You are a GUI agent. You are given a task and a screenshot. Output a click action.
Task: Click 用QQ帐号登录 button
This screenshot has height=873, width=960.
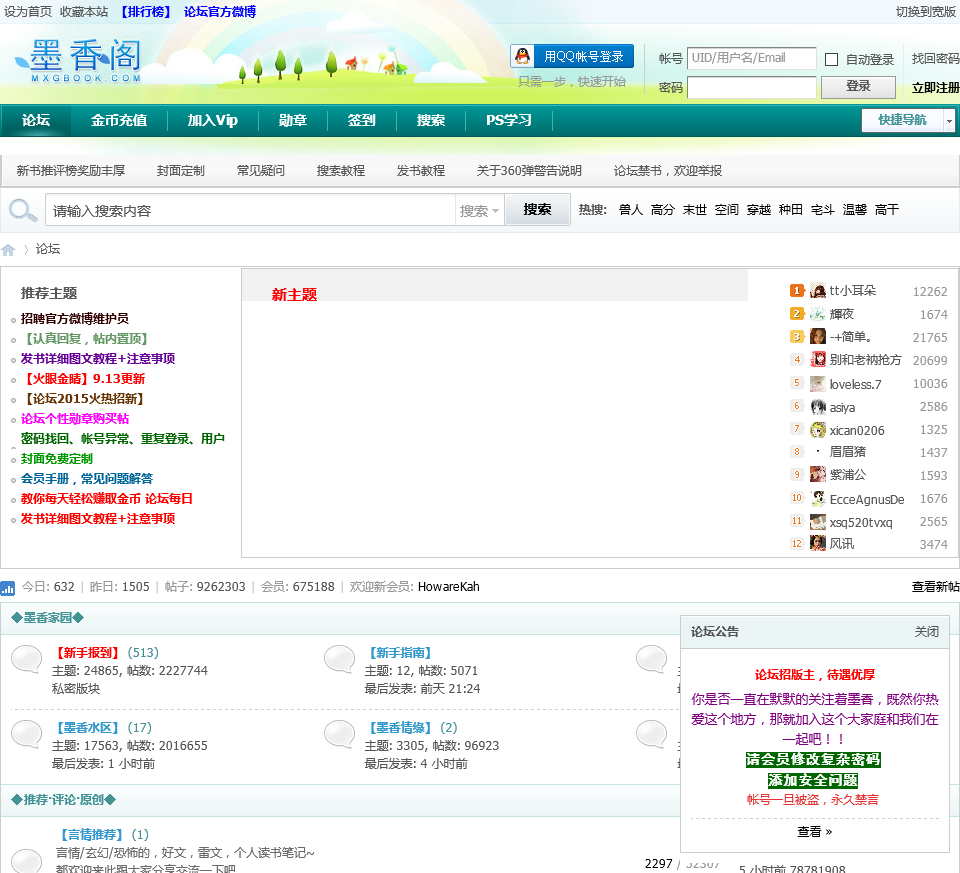(572, 56)
